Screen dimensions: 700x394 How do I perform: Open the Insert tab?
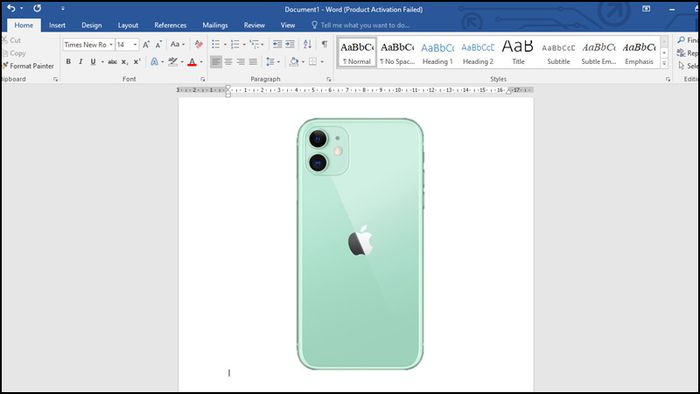click(57, 25)
